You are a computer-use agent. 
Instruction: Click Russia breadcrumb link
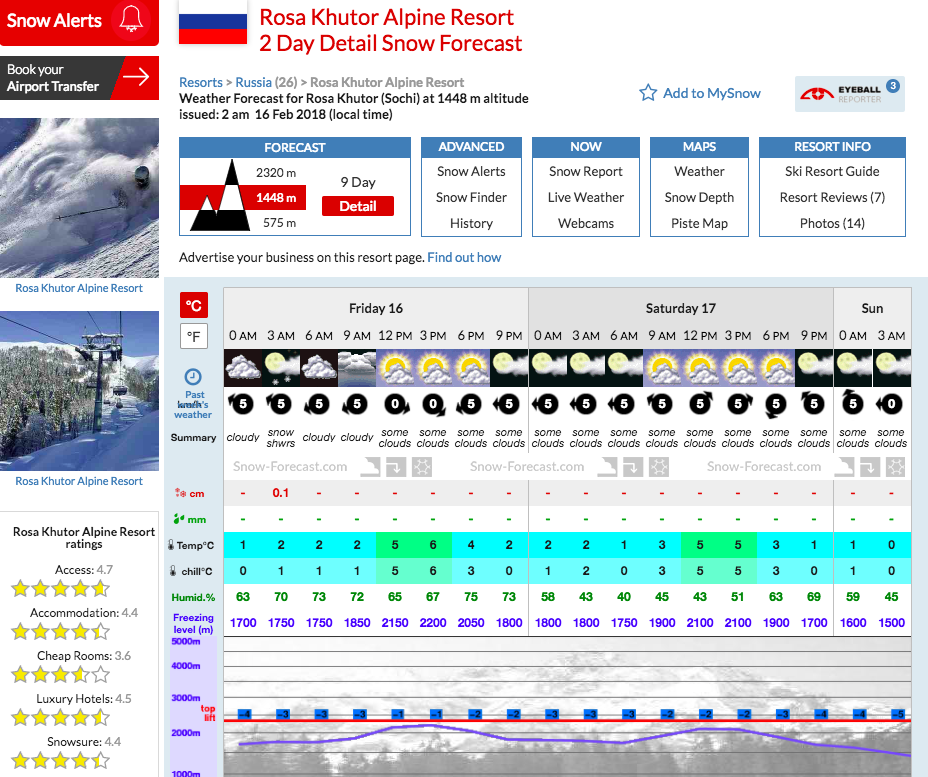point(253,82)
